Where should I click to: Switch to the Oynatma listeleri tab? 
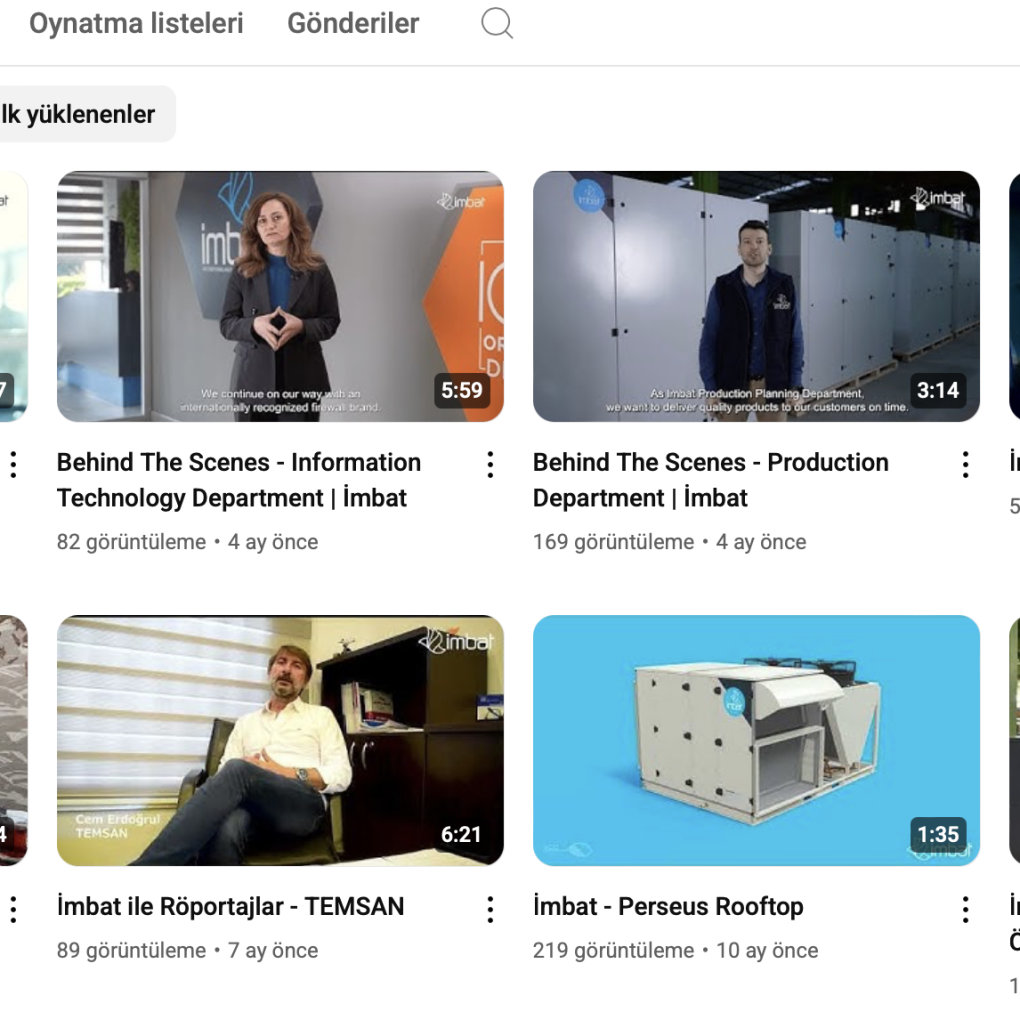[136, 23]
